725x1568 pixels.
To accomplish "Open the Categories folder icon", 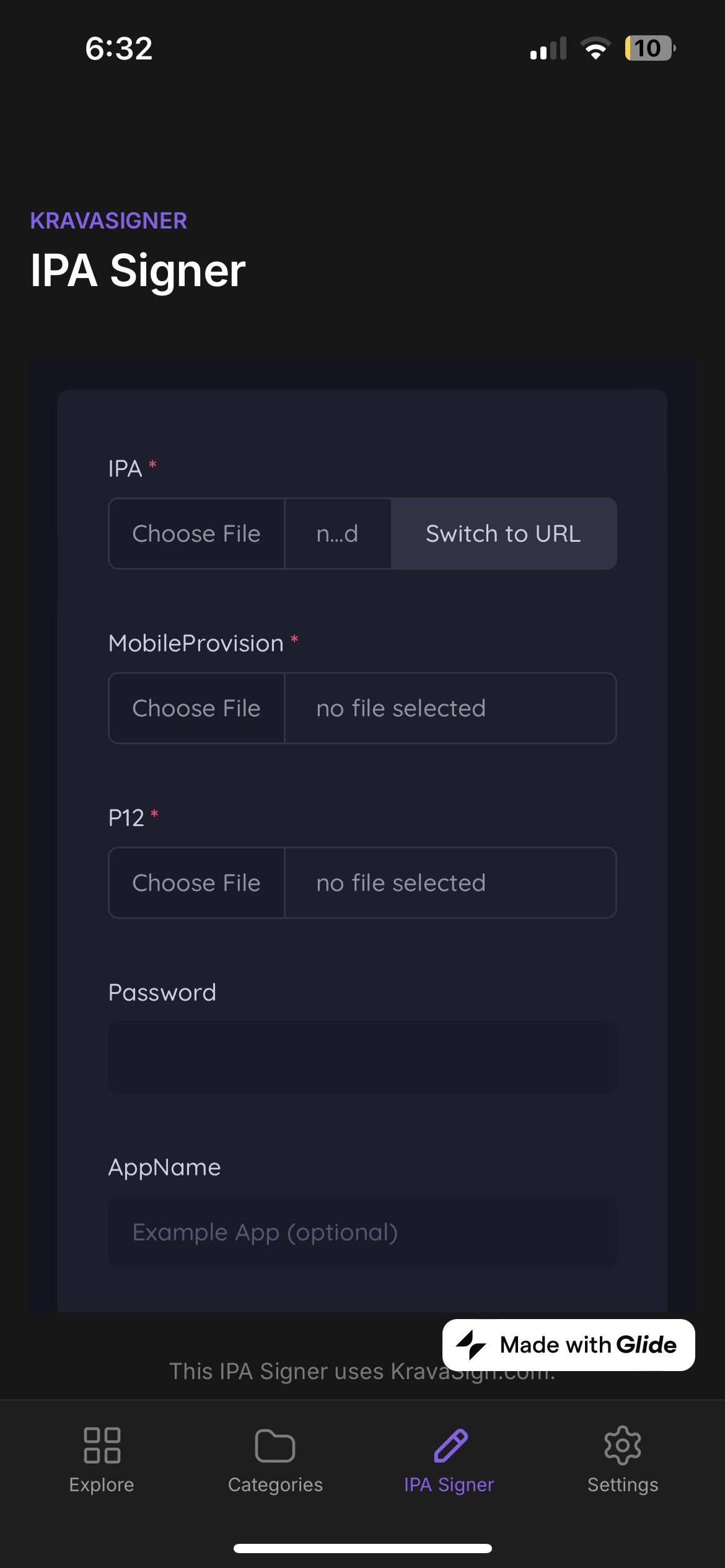I will 275,1445.
